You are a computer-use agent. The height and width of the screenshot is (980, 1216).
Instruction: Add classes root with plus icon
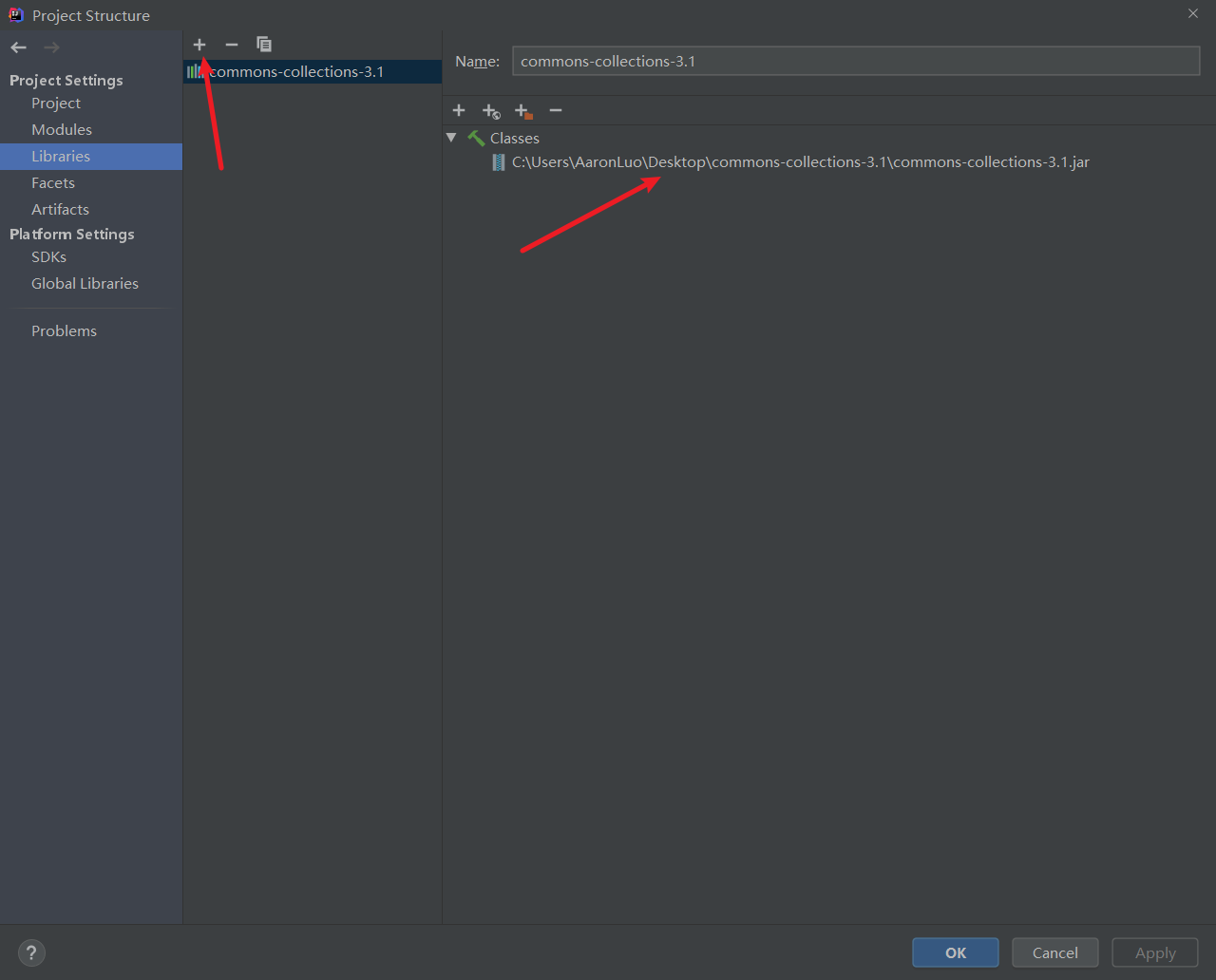pos(459,111)
